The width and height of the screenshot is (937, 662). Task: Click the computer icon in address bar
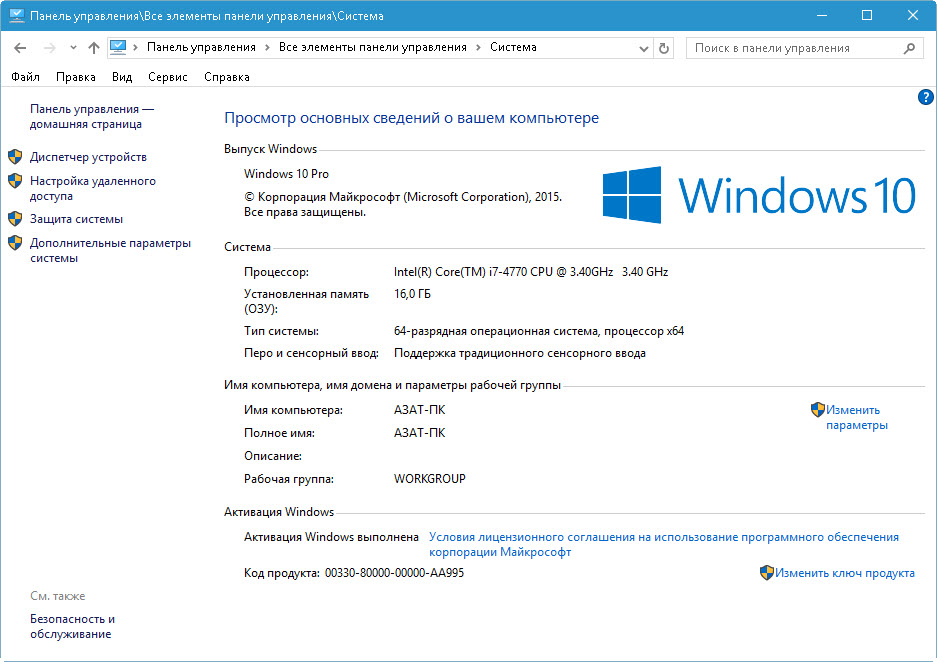pyautogui.click(x=119, y=47)
